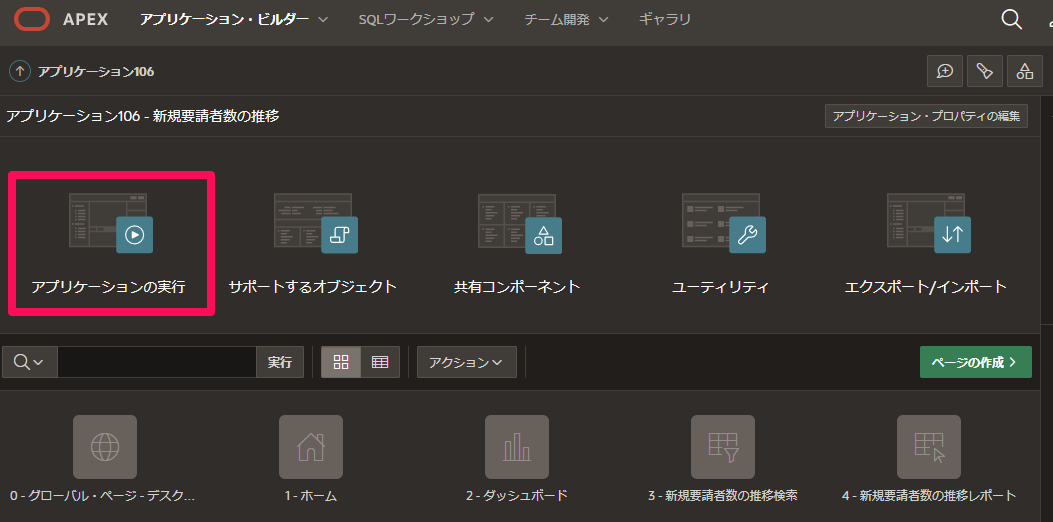Open the feedback comment-plus icon

[945, 71]
